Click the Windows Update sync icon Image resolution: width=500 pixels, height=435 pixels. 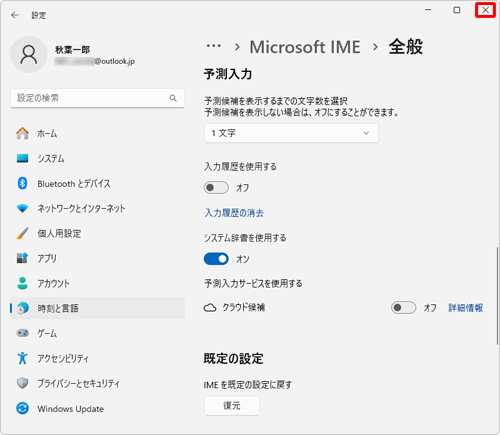[x=22, y=408]
